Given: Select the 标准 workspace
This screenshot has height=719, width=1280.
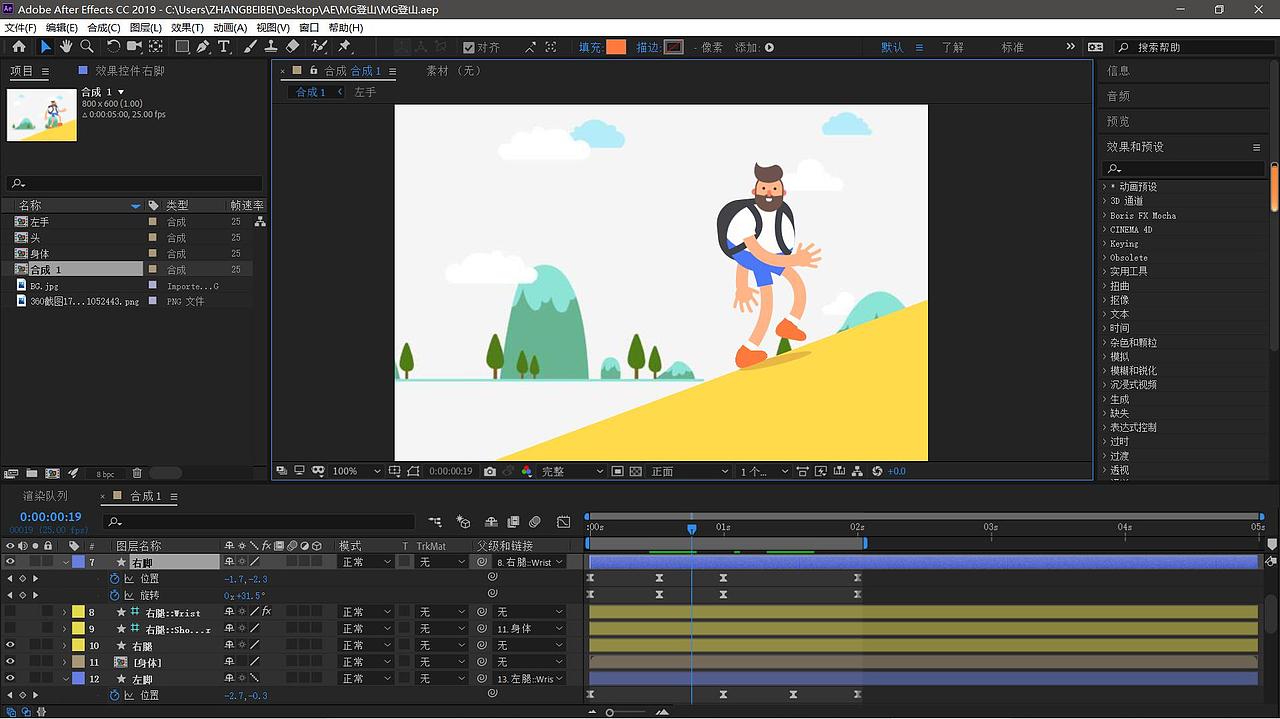Looking at the screenshot, I should [x=1013, y=47].
